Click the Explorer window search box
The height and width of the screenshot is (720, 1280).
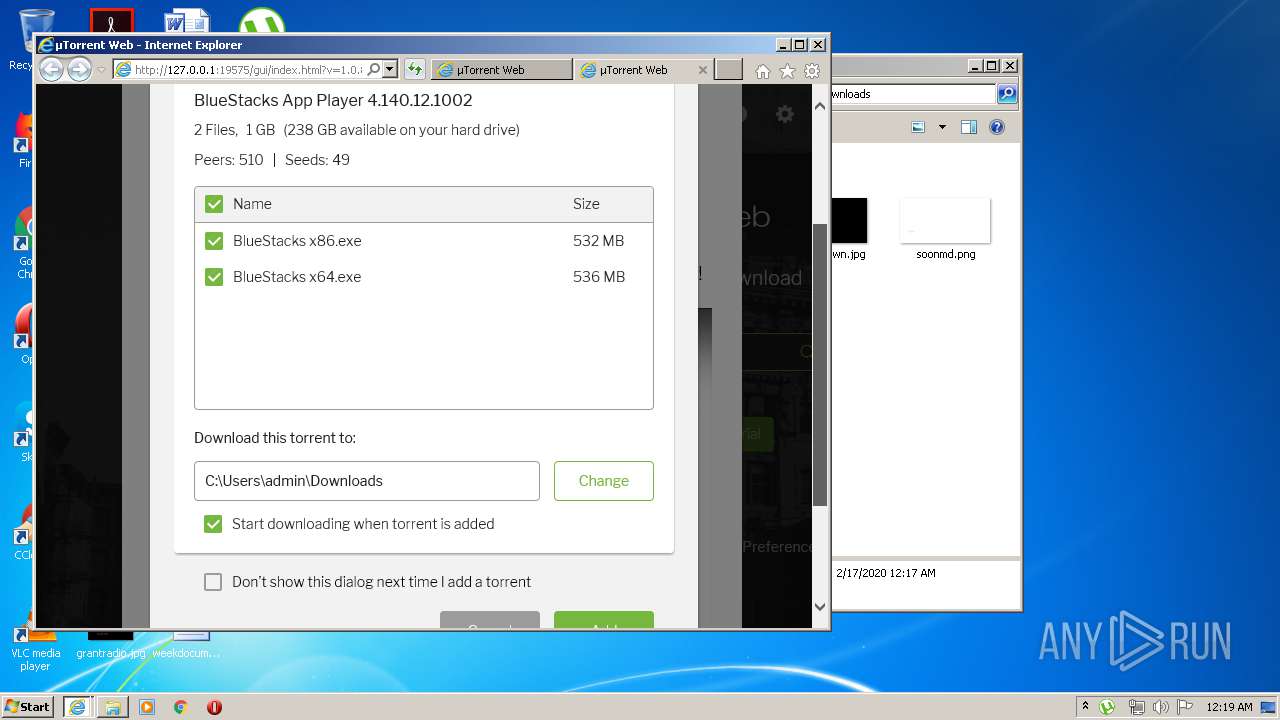[912, 94]
